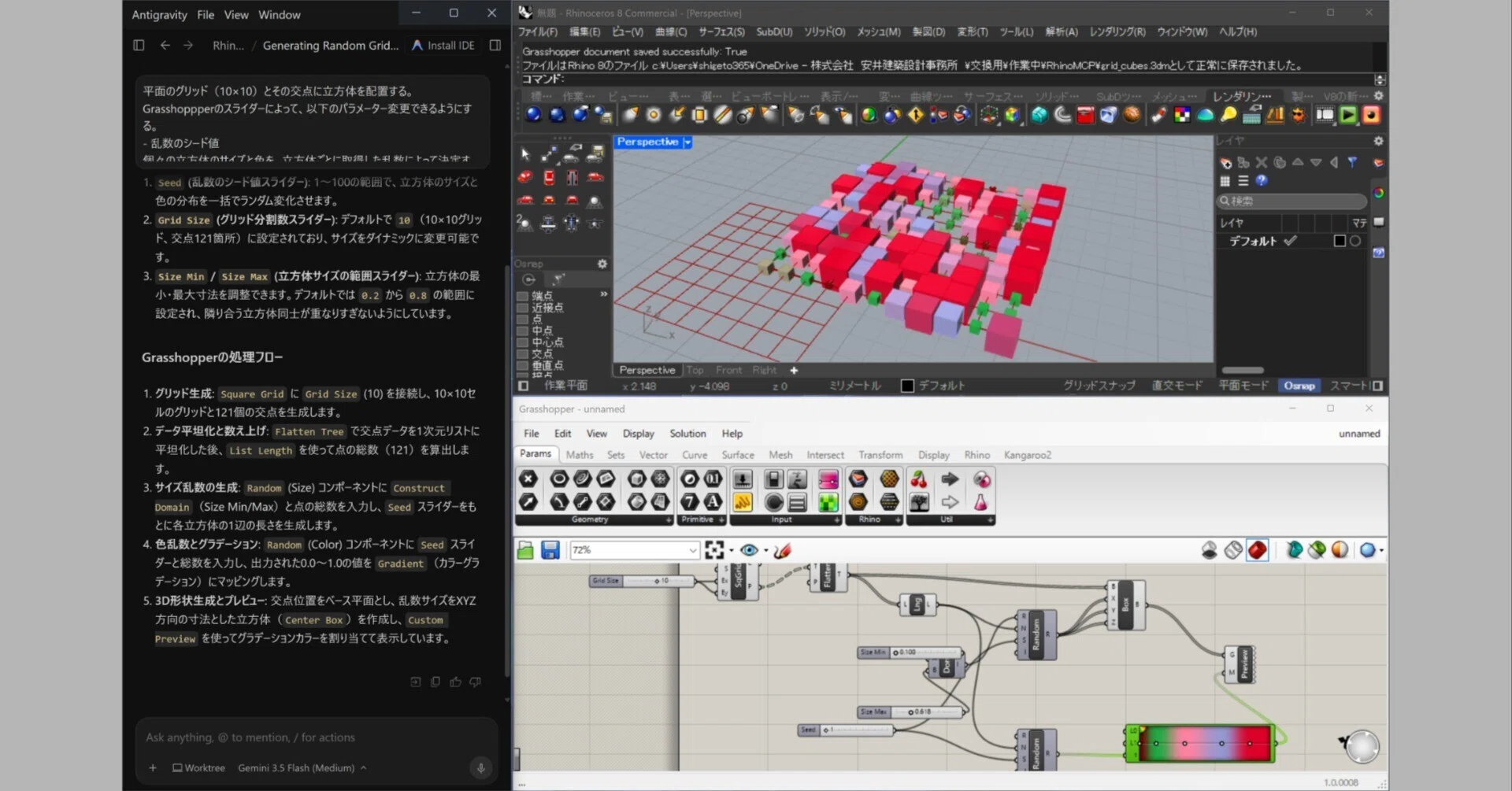The width and height of the screenshot is (1512, 791).
Task: Expand Input group with plus button
Action: pos(836,520)
